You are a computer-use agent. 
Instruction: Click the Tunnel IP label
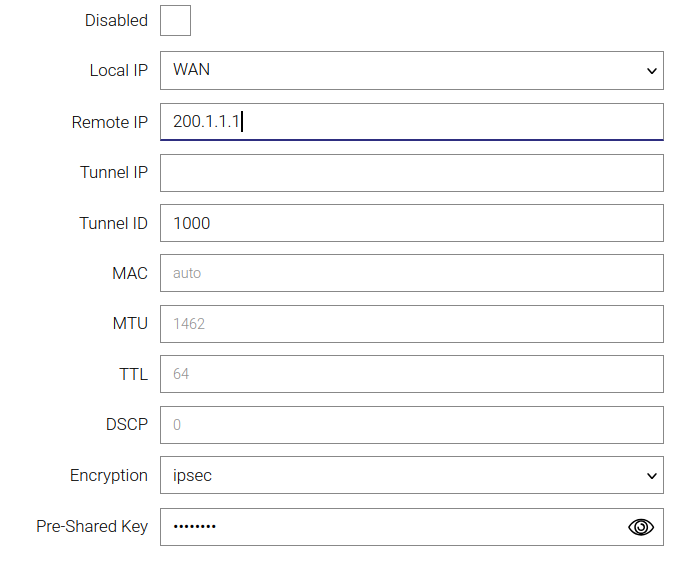click(x=113, y=173)
